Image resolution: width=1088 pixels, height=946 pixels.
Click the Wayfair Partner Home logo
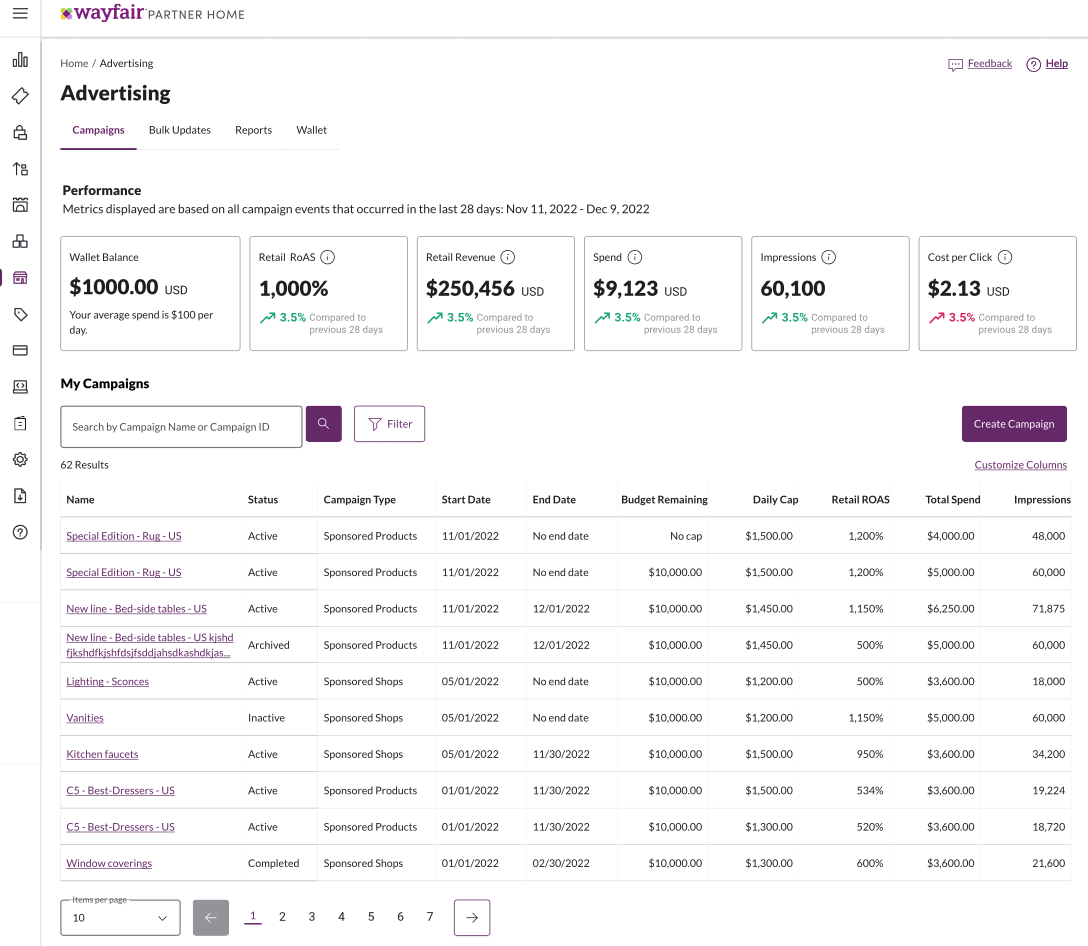(x=153, y=13)
